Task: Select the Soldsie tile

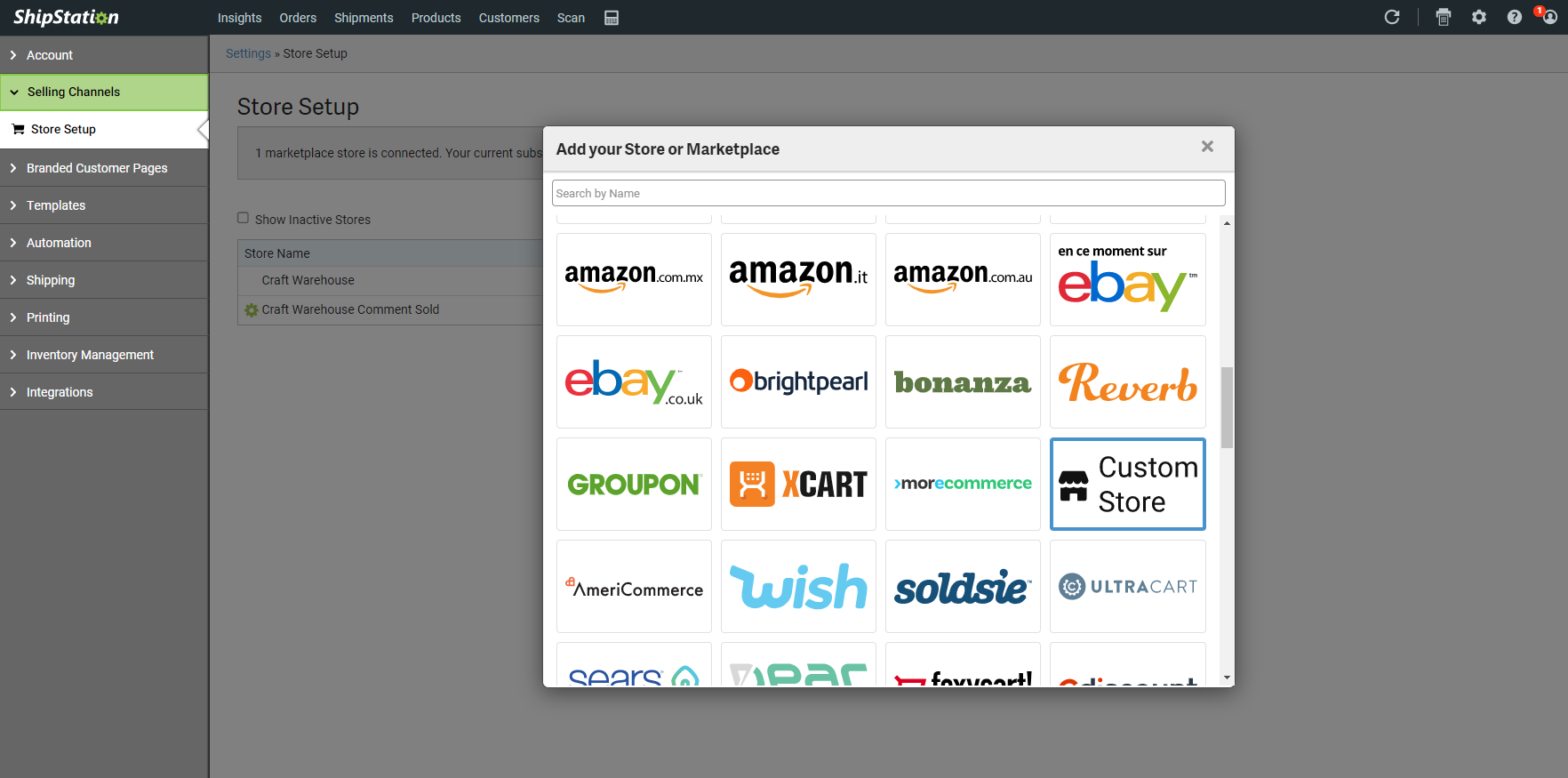Action: [x=963, y=586]
